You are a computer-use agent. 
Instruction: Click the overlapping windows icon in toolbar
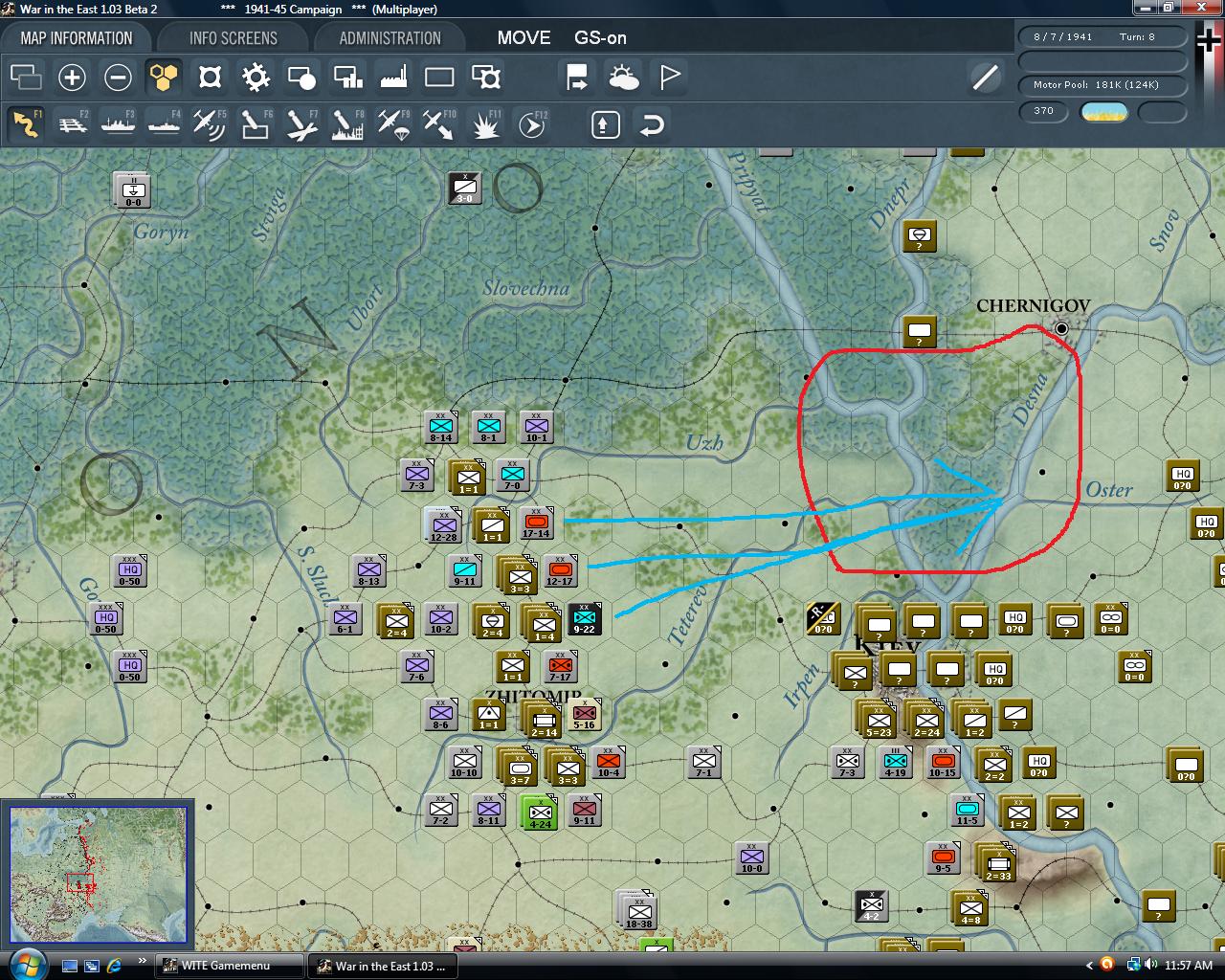(26, 78)
